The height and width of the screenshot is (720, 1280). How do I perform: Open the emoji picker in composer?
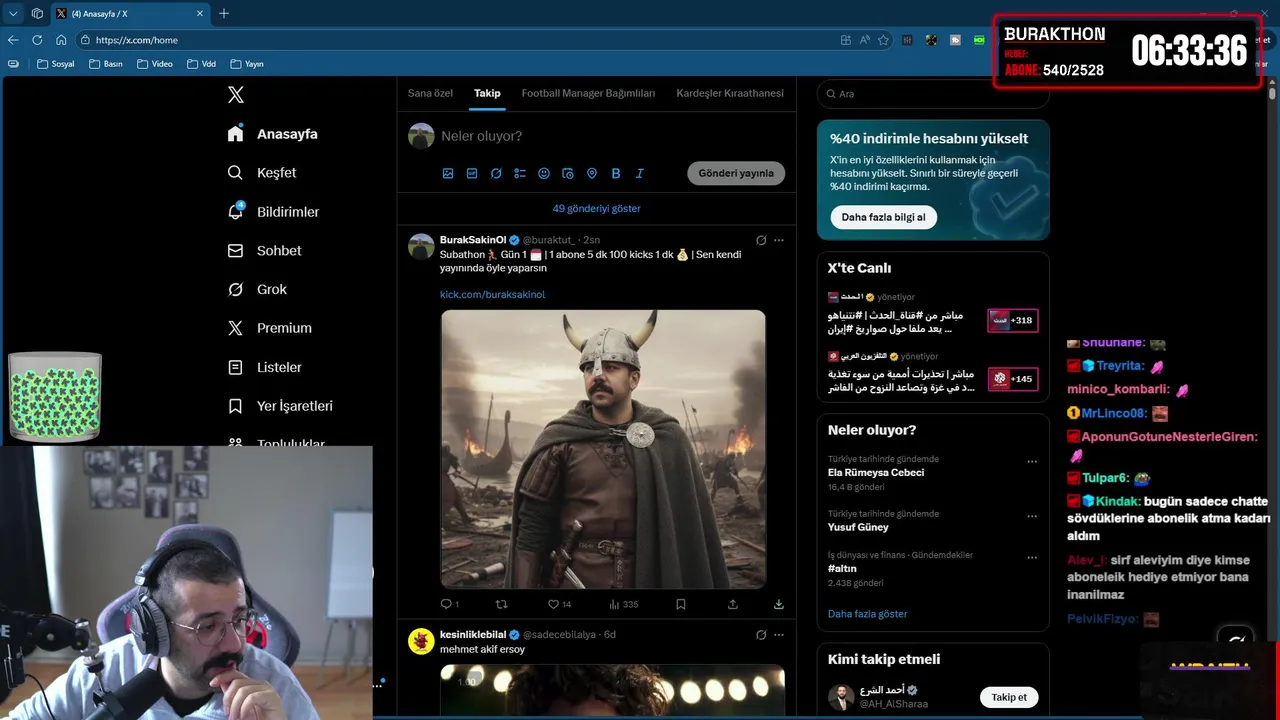tap(544, 173)
